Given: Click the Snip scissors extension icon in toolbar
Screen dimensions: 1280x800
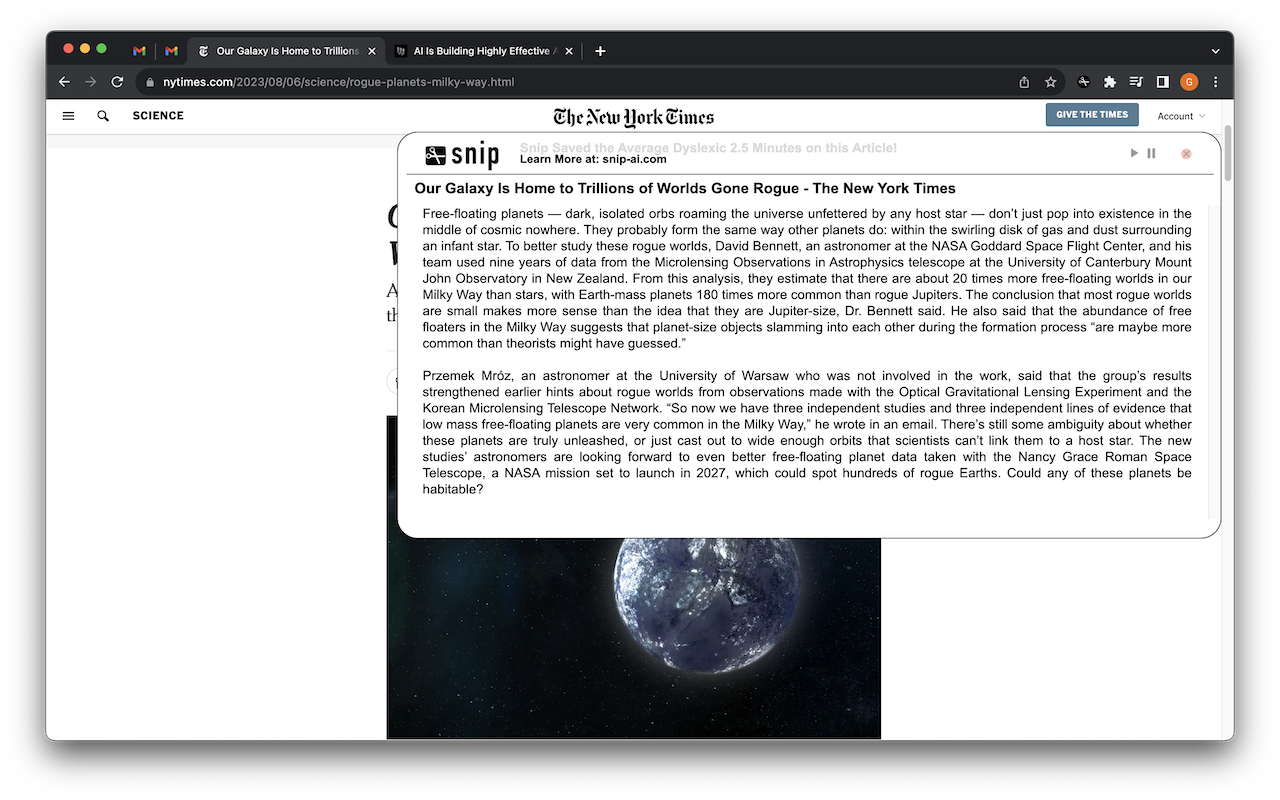Looking at the screenshot, I should click(1083, 82).
